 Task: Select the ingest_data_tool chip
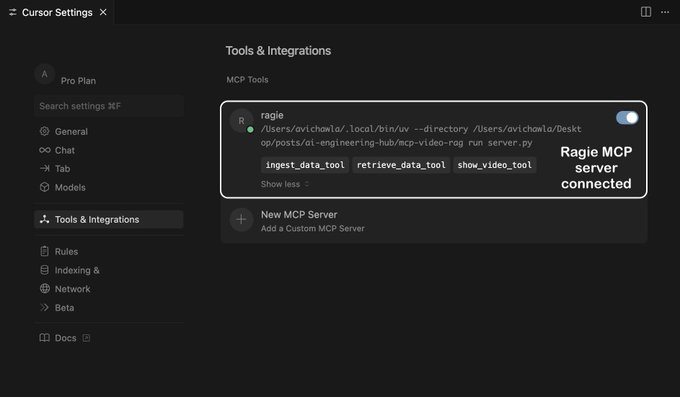[x=305, y=165]
